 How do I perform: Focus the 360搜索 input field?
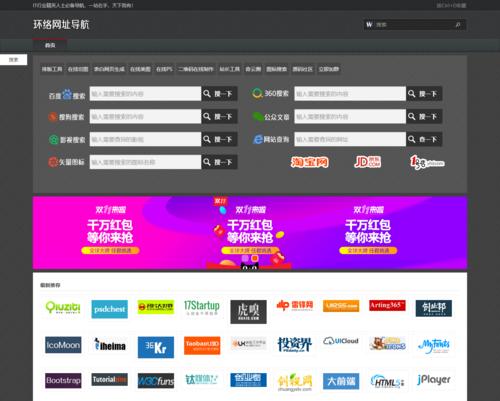coord(350,94)
